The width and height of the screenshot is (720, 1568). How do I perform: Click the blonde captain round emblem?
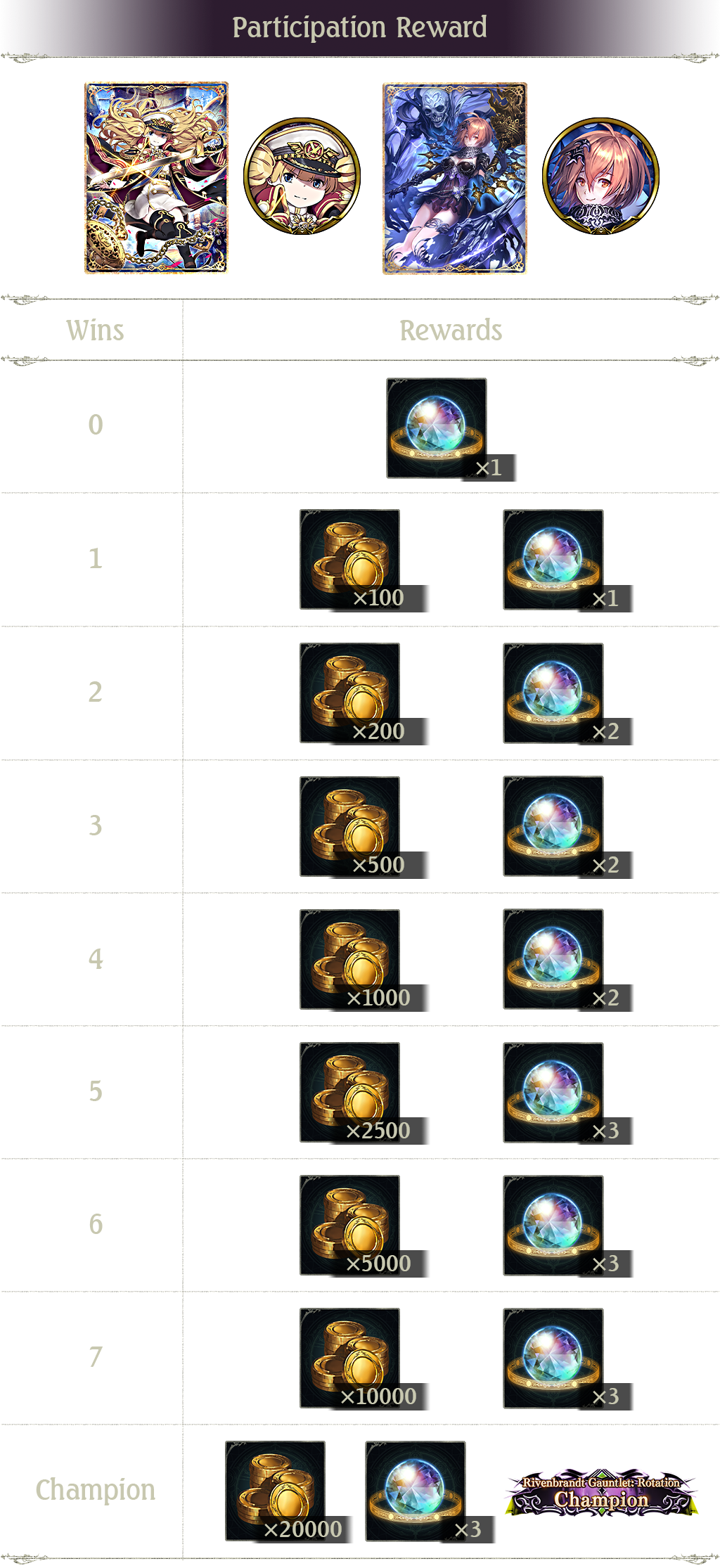(302, 176)
